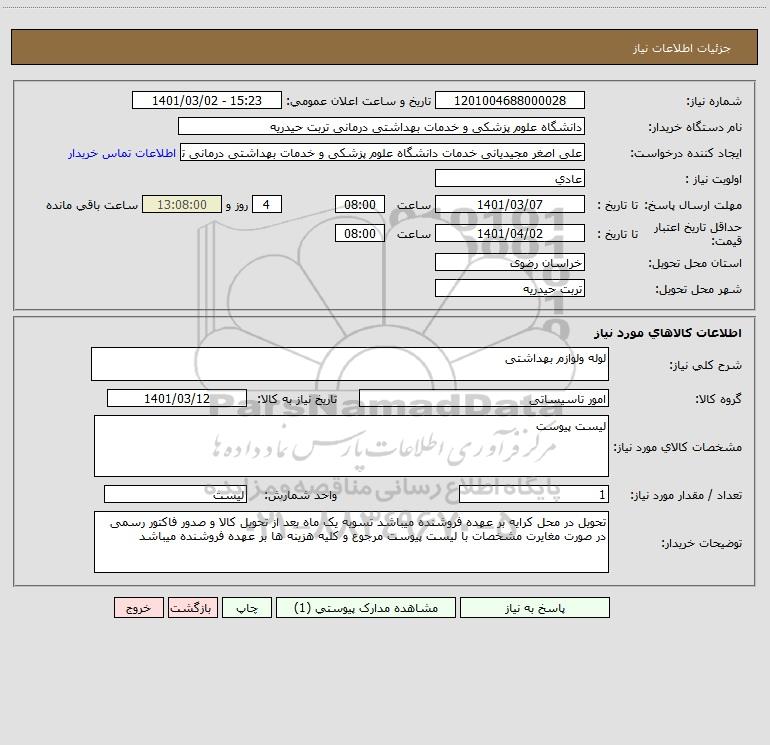
Task: Click label 'گروه کالا:'
Action: [x=718, y=399]
